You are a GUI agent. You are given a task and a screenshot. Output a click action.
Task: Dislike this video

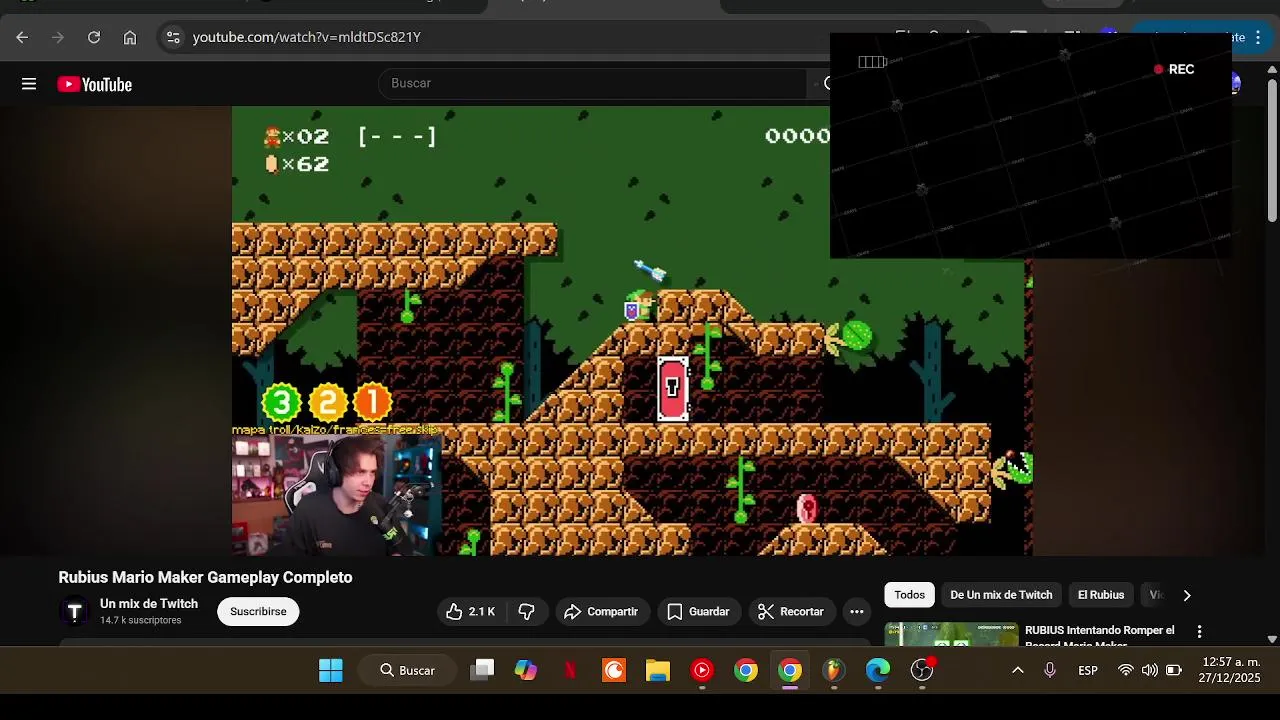[x=527, y=611]
